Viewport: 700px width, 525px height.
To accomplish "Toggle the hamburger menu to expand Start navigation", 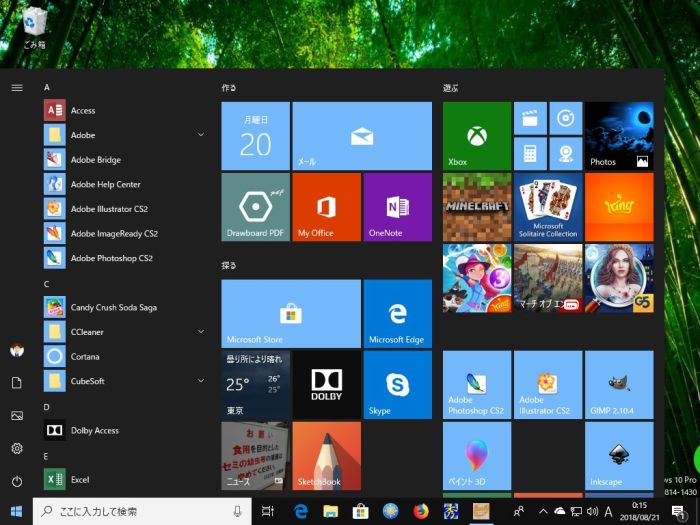I will [x=17, y=87].
